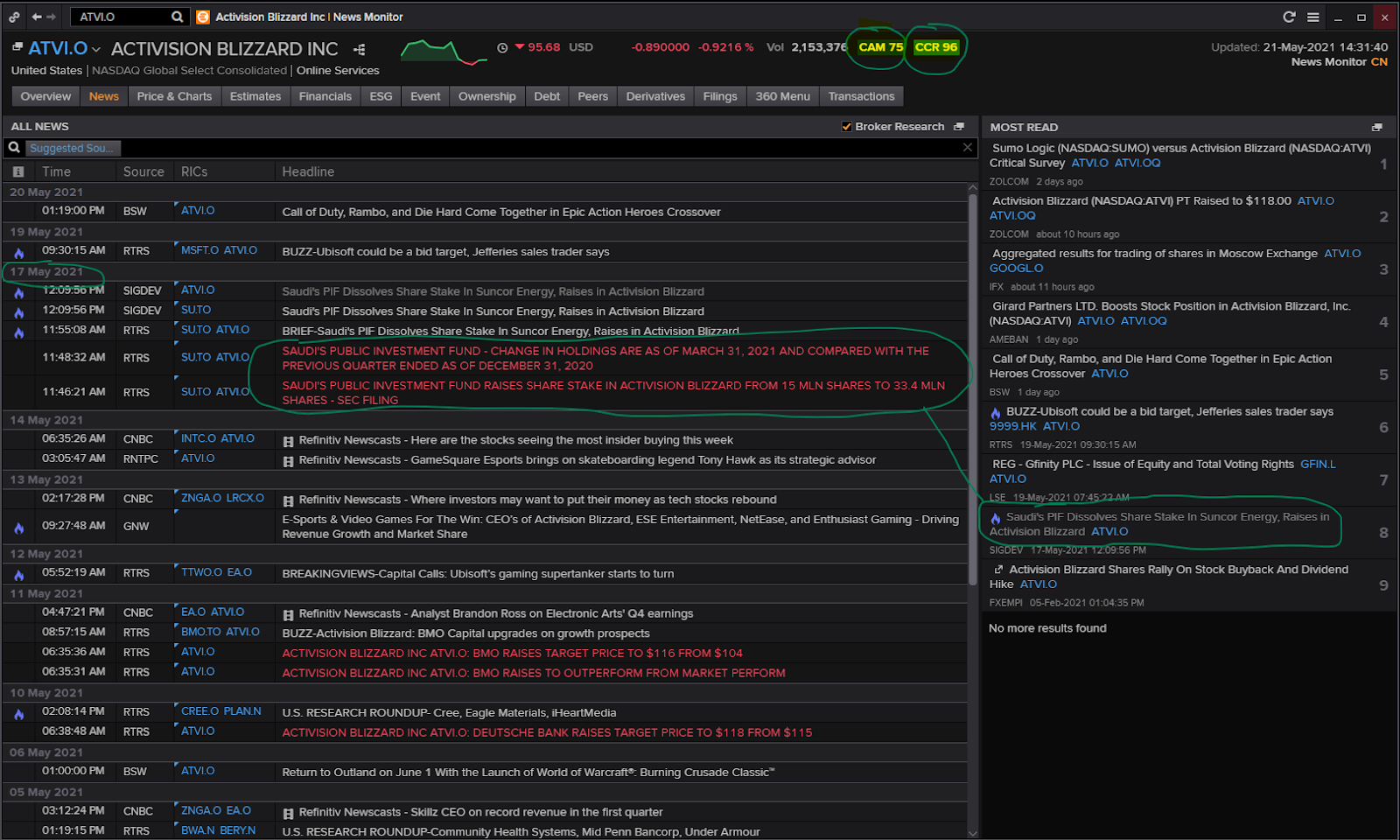
Task: Expand the ATVI.O instrument dropdown chevron
Action: pyautogui.click(x=96, y=50)
